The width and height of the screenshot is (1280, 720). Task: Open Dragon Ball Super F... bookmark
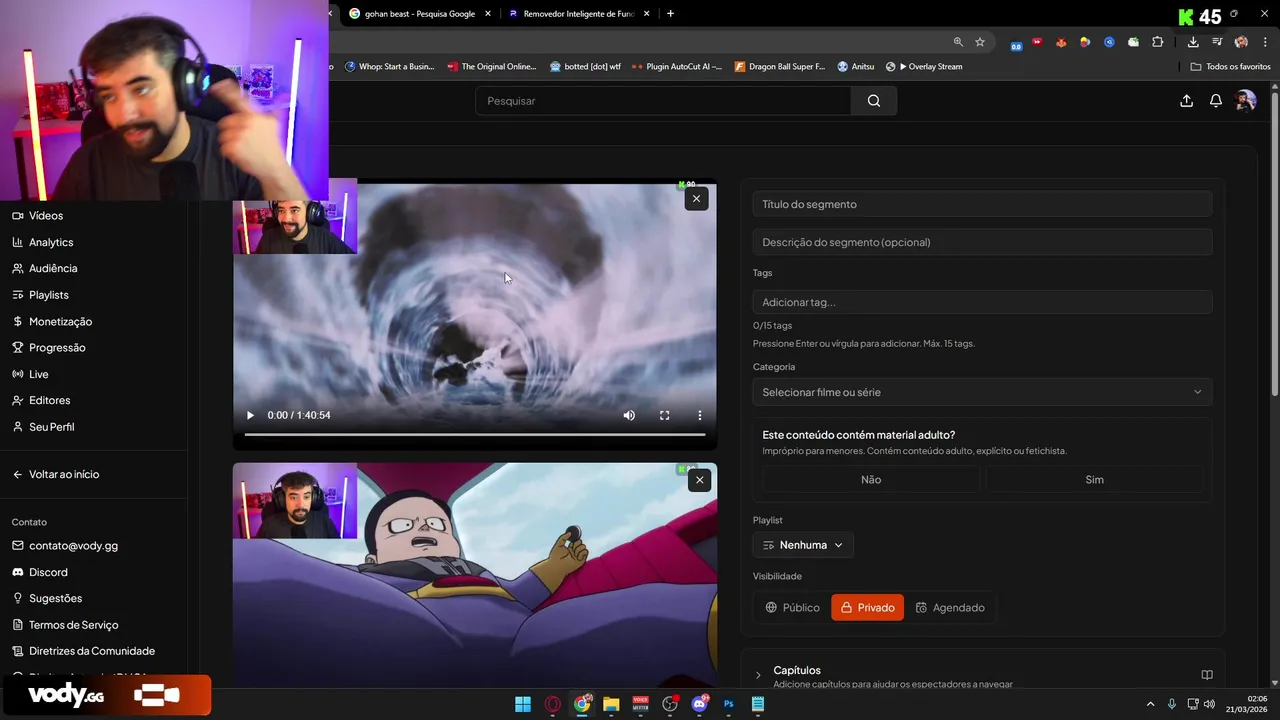point(779,67)
